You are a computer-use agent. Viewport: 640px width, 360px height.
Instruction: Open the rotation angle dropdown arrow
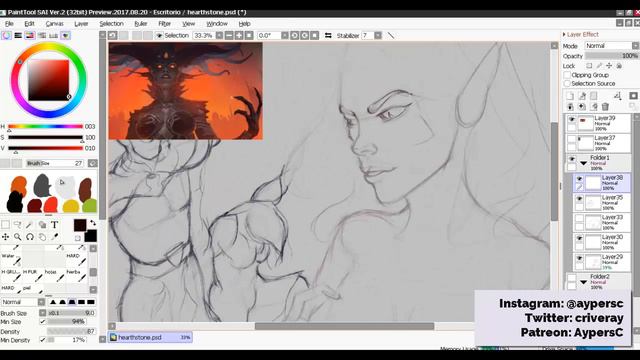coord(284,36)
